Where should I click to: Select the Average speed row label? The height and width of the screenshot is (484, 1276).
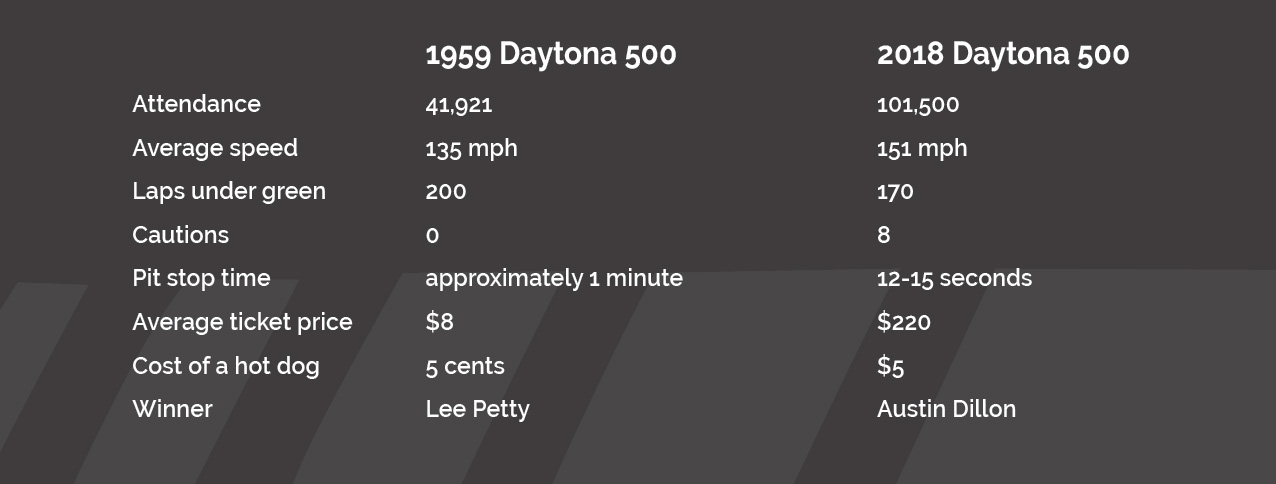point(215,148)
